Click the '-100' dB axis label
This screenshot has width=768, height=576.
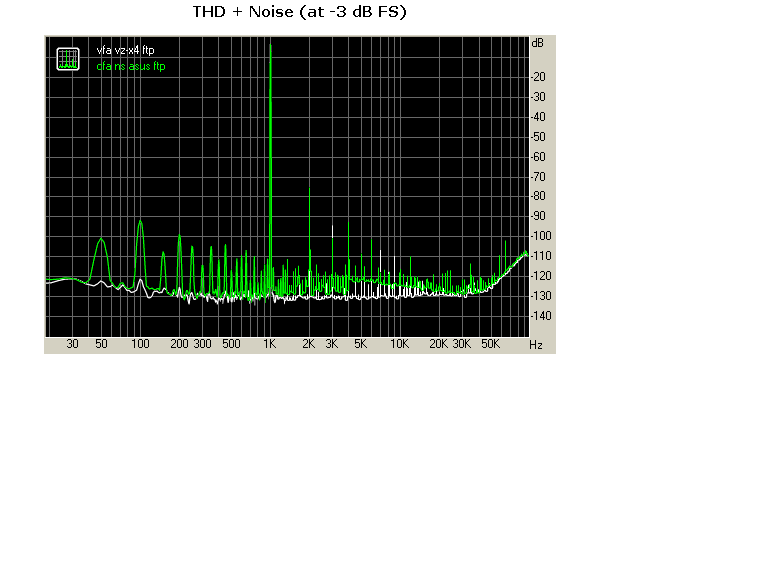pyautogui.click(x=541, y=236)
